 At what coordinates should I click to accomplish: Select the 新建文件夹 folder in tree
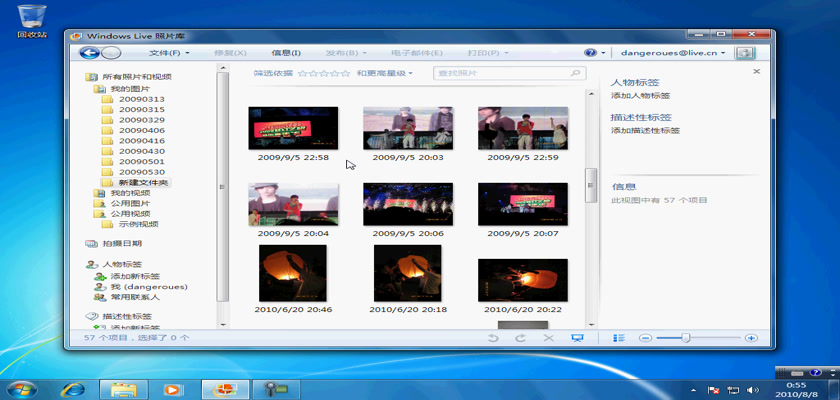tap(144, 183)
